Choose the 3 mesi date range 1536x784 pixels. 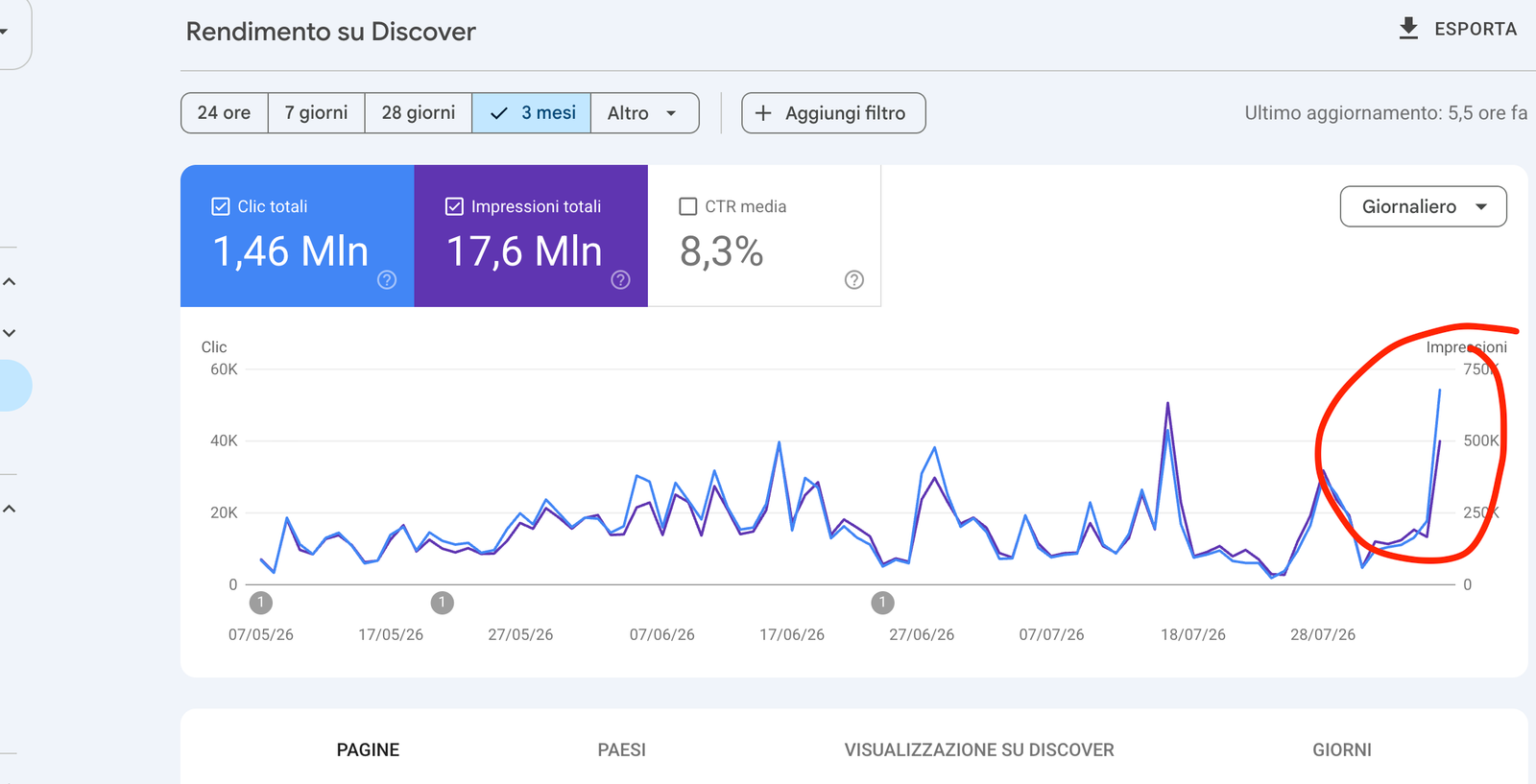pos(532,113)
